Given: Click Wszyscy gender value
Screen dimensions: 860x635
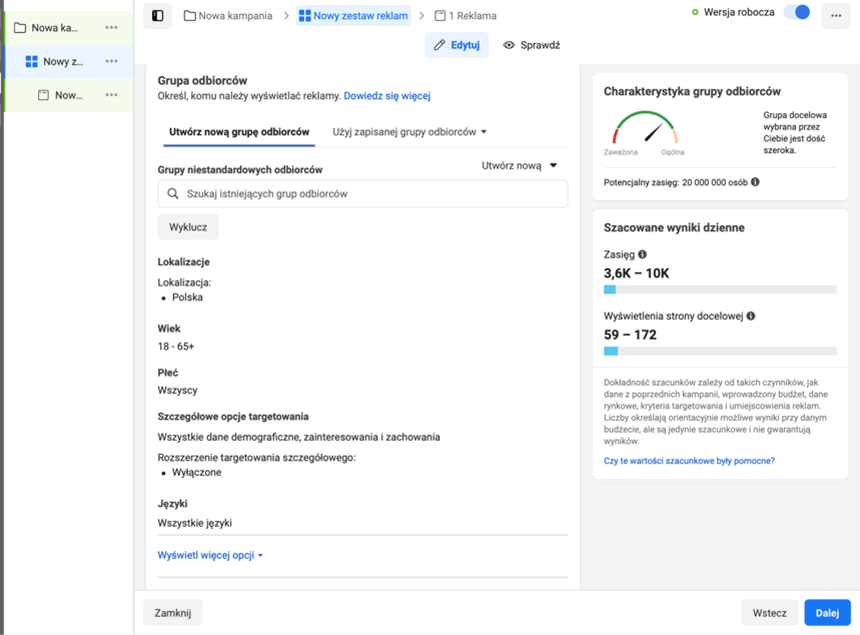Looking at the screenshot, I should click(x=177, y=390).
